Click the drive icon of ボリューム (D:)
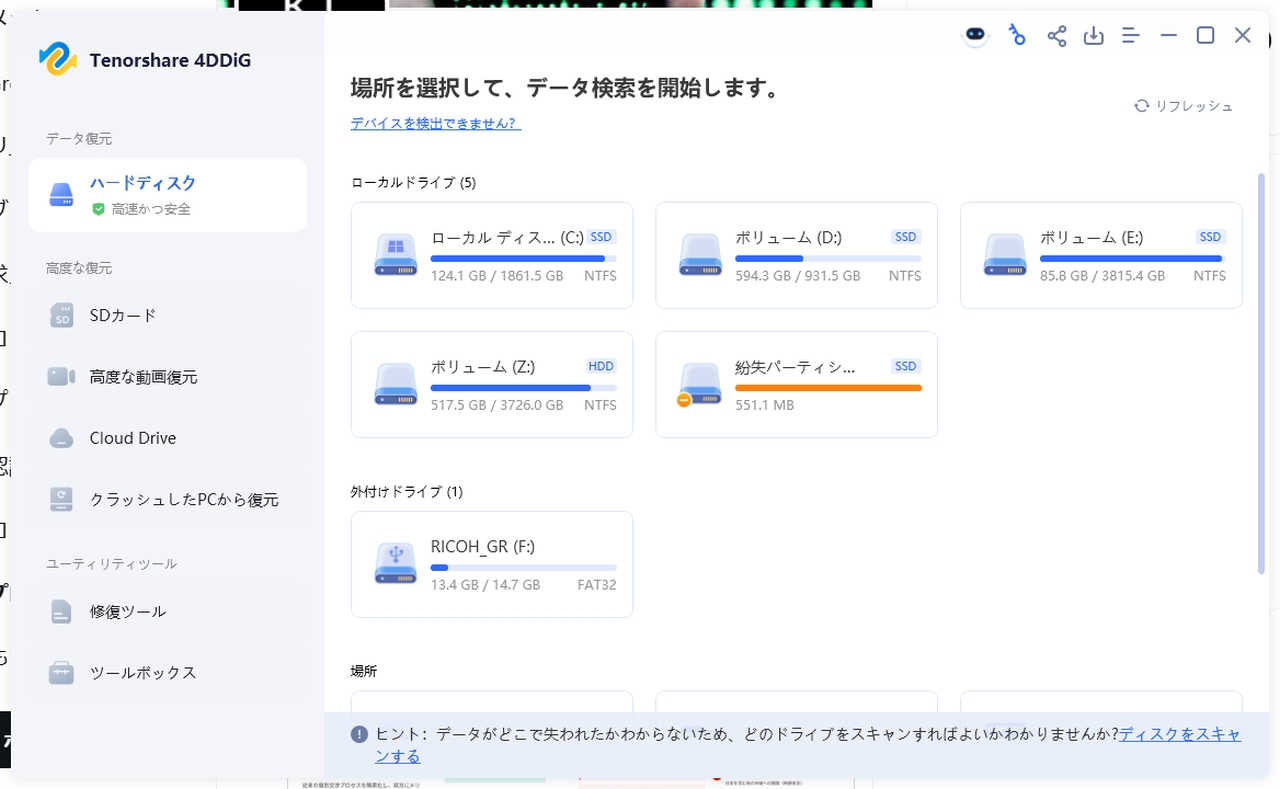1280x789 pixels. click(x=700, y=255)
